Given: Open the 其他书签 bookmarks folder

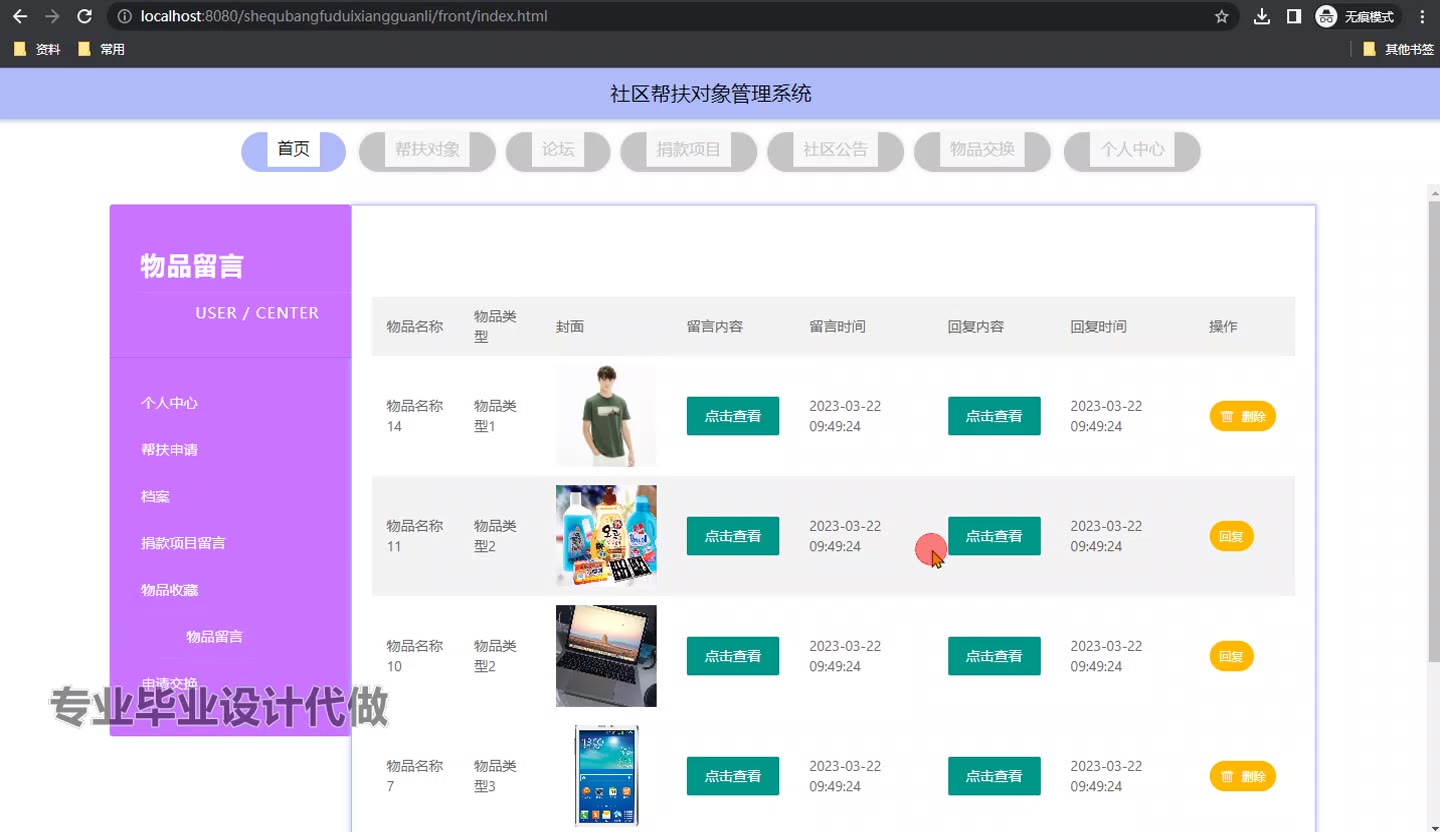Looking at the screenshot, I should point(1398,49).
